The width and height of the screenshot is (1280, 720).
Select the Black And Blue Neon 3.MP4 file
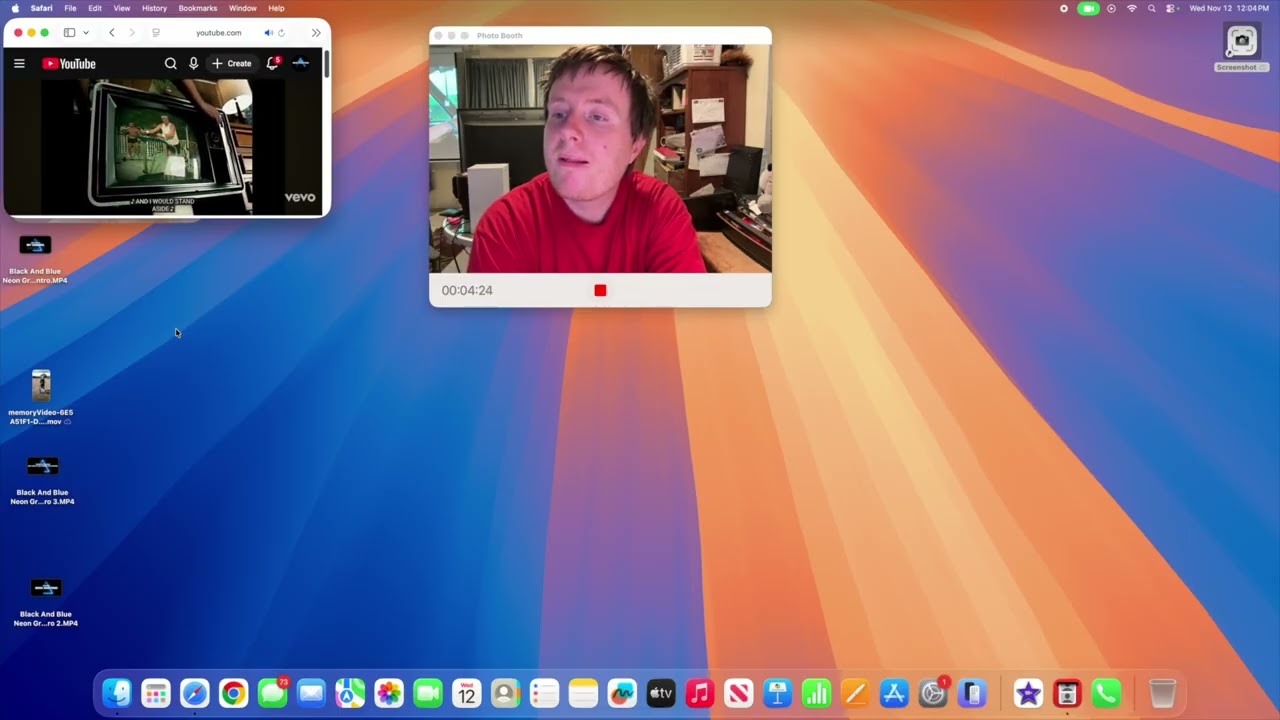(x=42, y=481)
